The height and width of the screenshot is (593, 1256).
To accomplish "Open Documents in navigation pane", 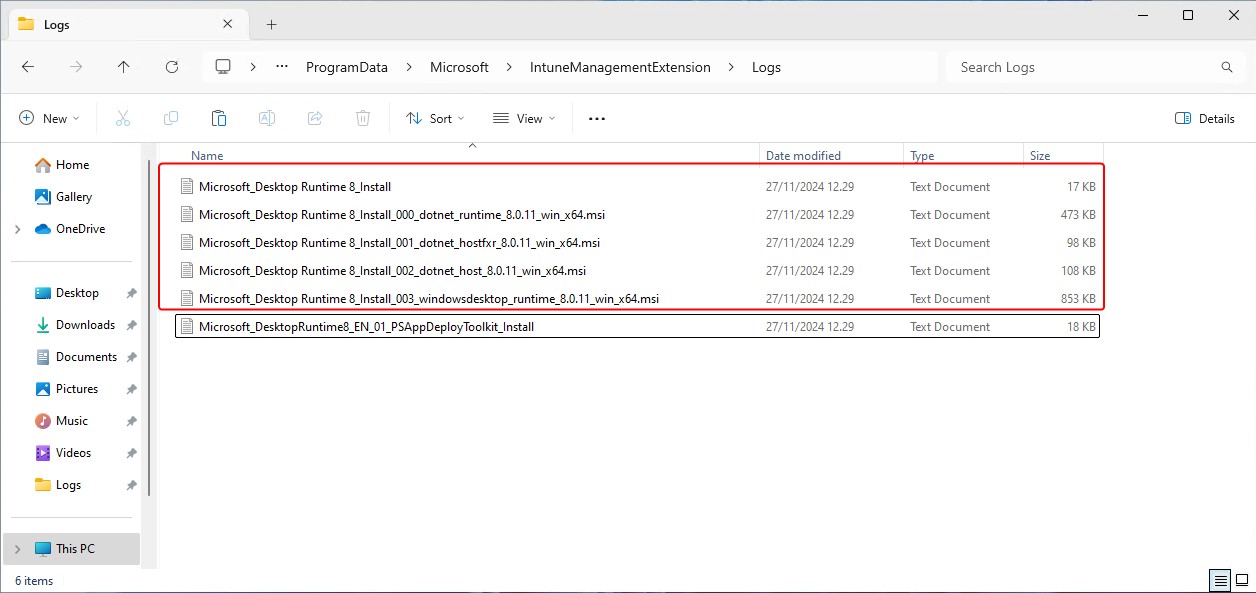I will tap(86, 357).
